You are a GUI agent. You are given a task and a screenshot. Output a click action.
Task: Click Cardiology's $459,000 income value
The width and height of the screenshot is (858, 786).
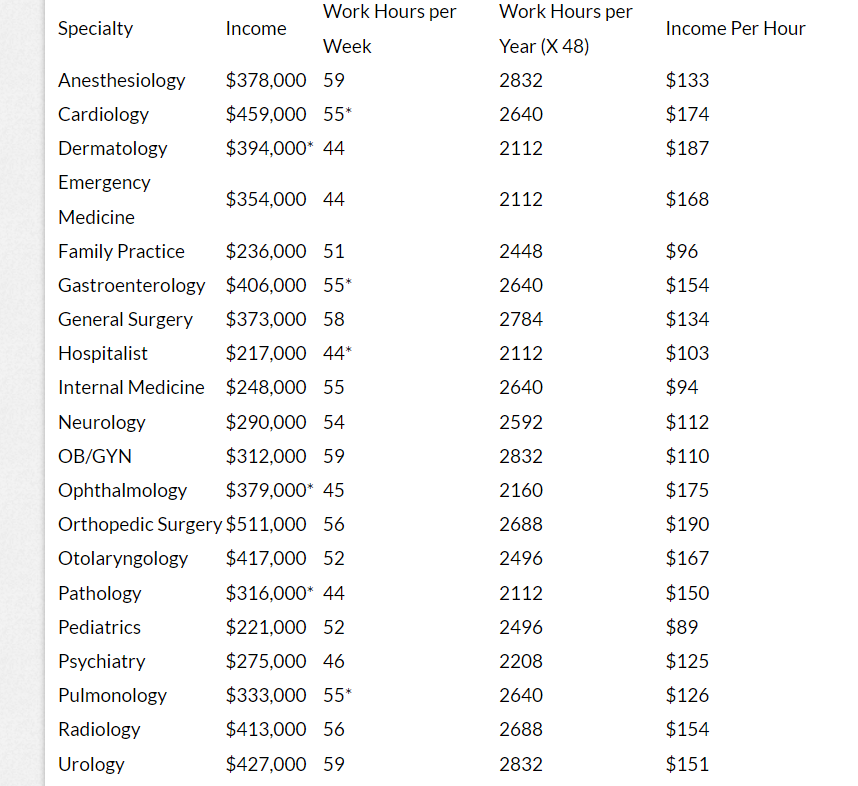coord(266,114)
